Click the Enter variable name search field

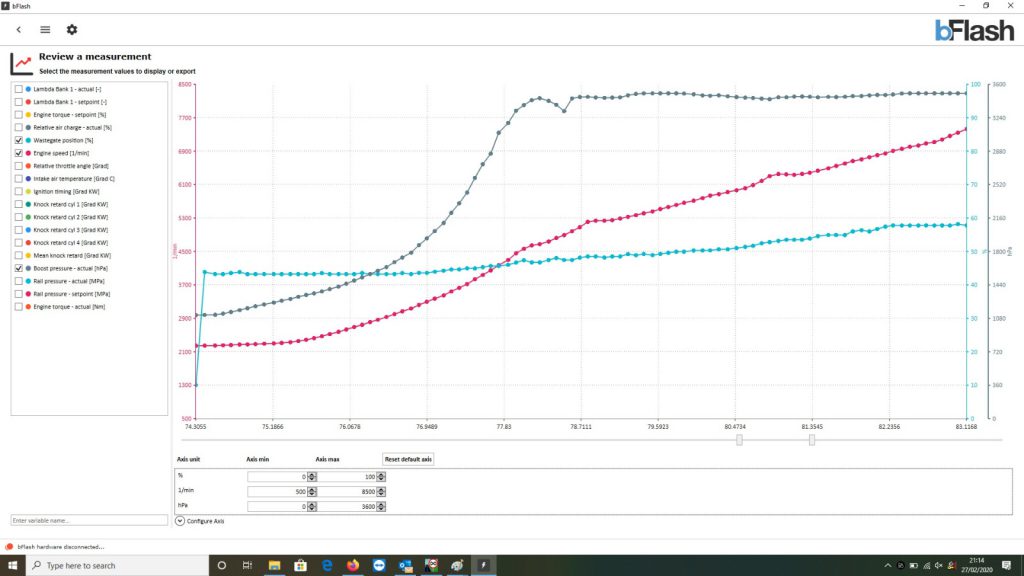click(89, 521)
